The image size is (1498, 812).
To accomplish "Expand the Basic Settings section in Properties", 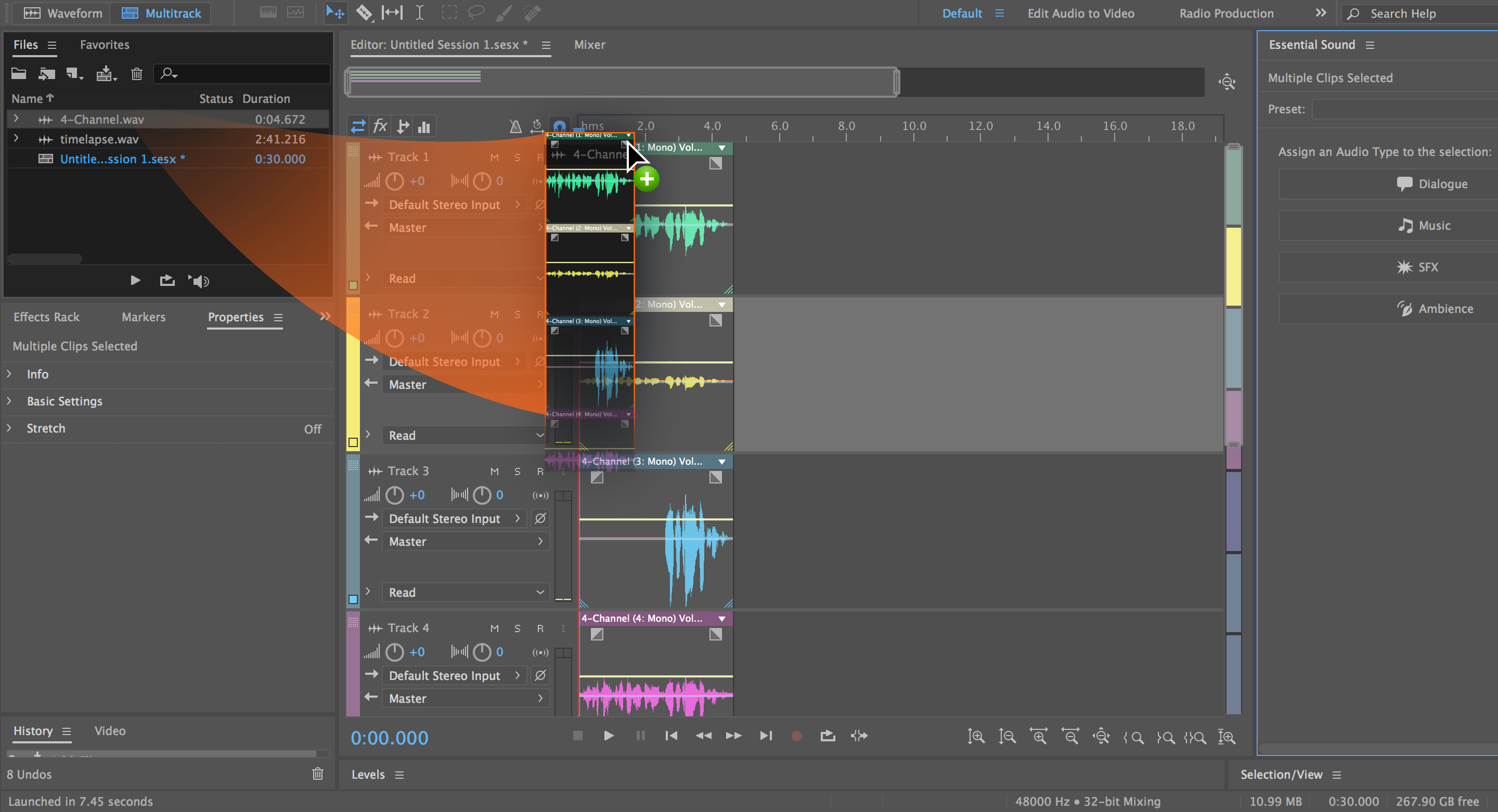I will pos(64,401).
